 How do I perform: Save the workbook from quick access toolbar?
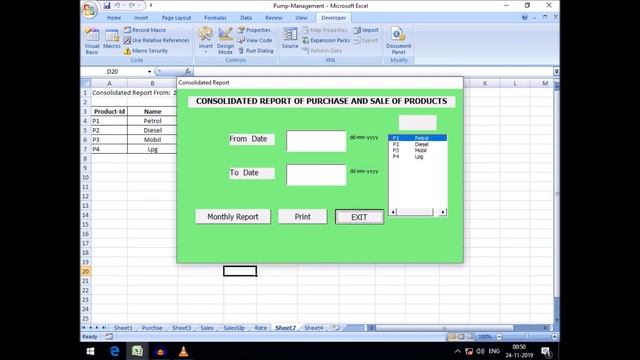pos(107,5)
